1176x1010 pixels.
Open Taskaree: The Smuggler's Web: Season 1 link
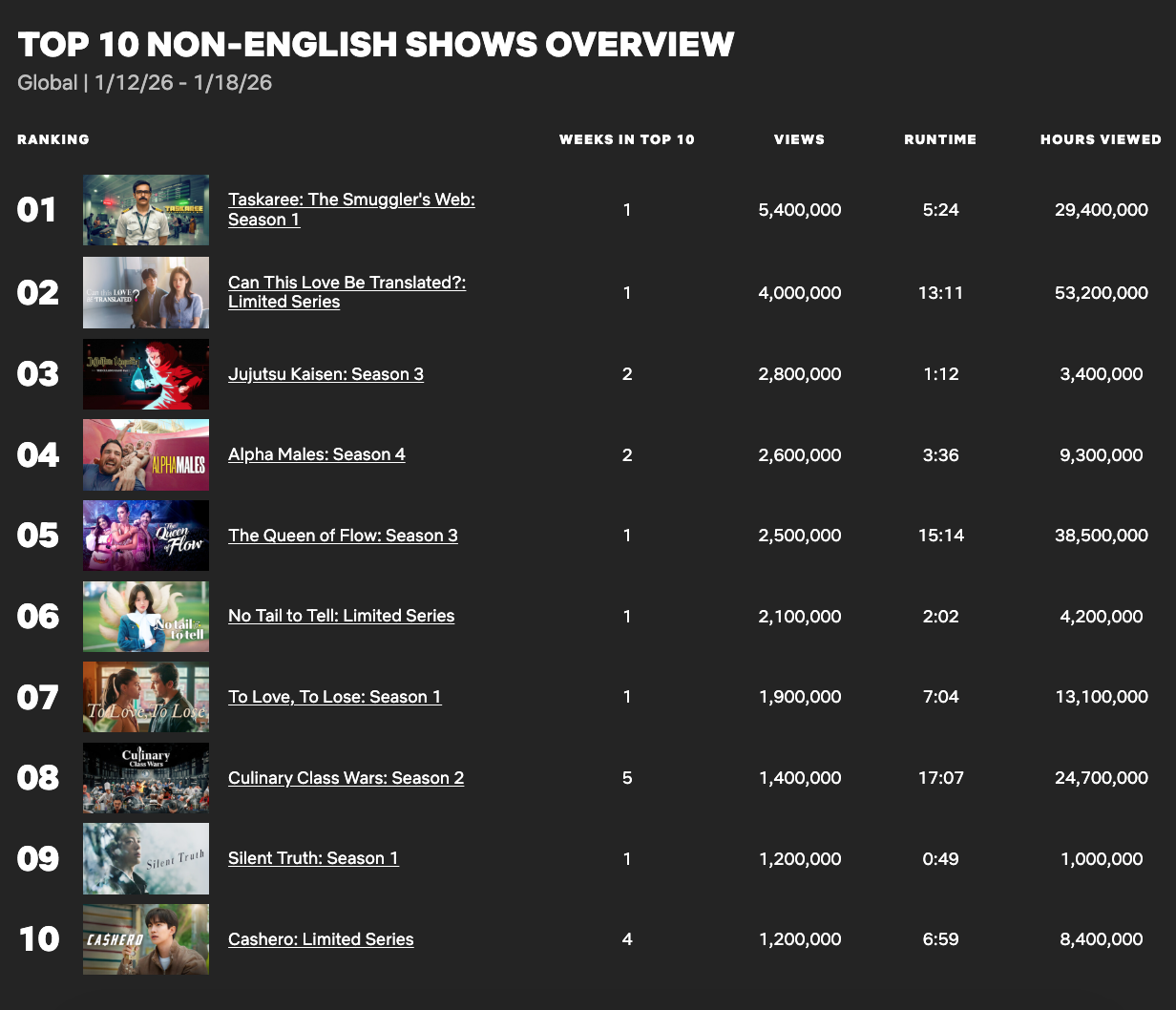click(351, 209)
